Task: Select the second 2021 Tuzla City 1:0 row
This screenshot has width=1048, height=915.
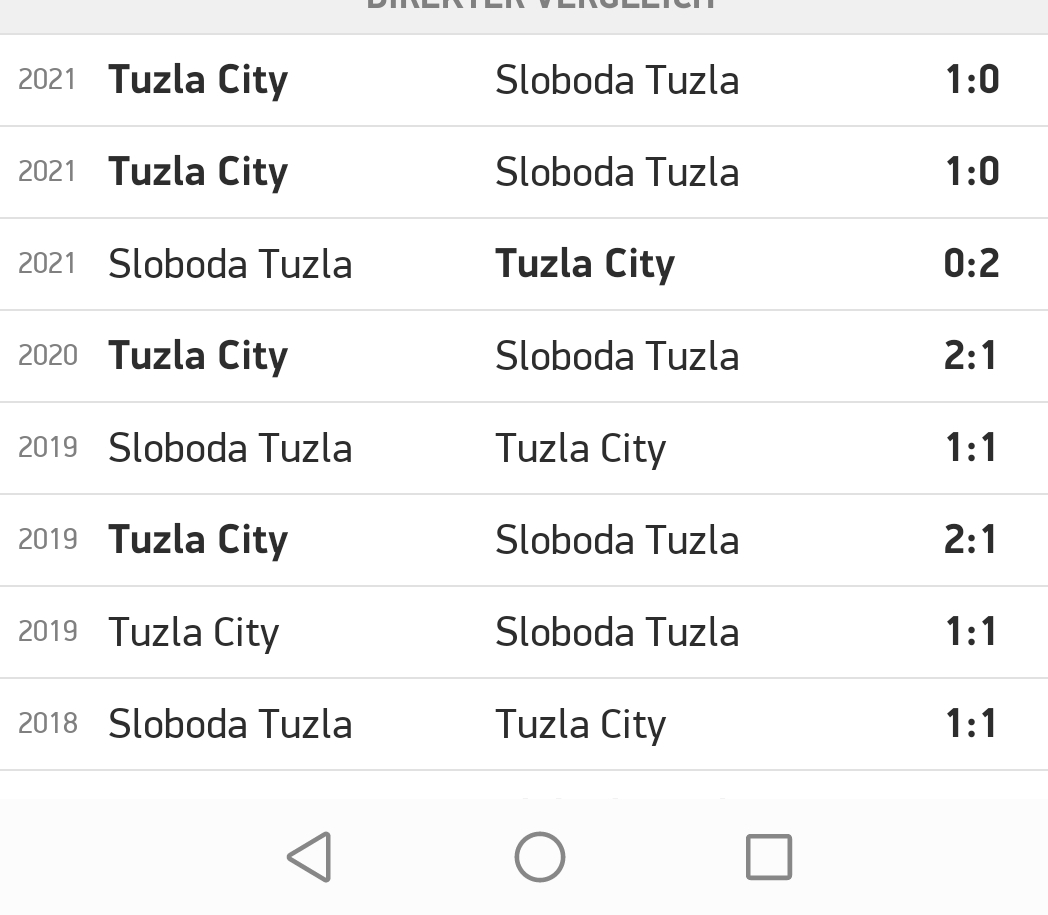Action: click(x=524, y=172)
